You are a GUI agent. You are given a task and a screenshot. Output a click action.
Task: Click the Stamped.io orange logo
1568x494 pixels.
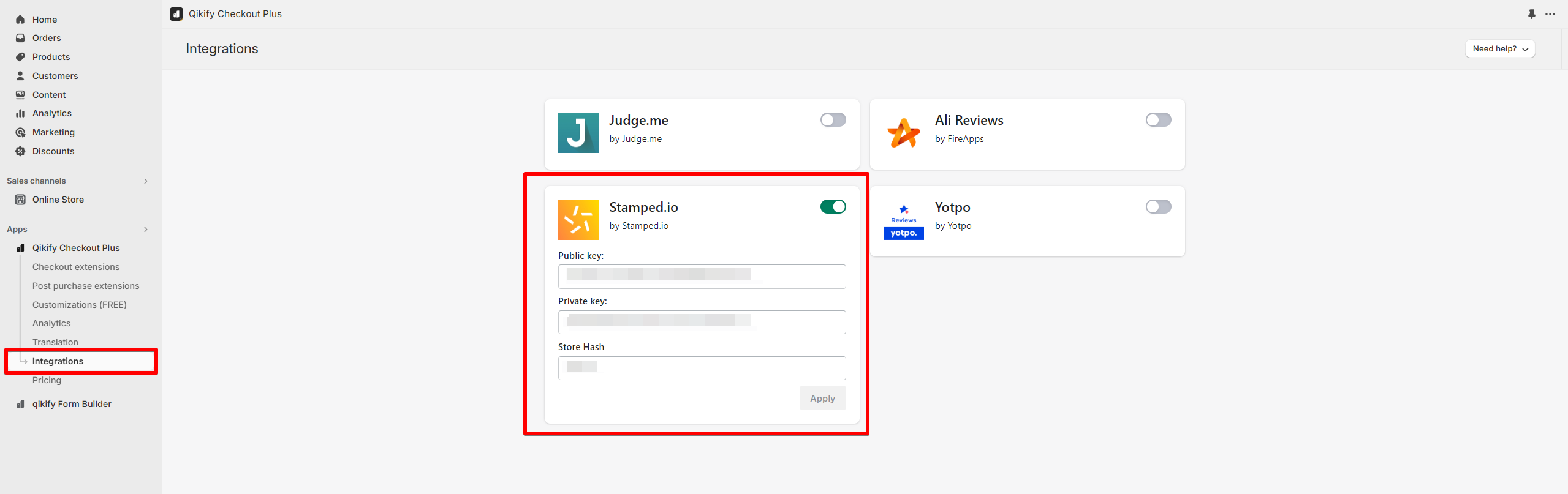pos(578,220)
